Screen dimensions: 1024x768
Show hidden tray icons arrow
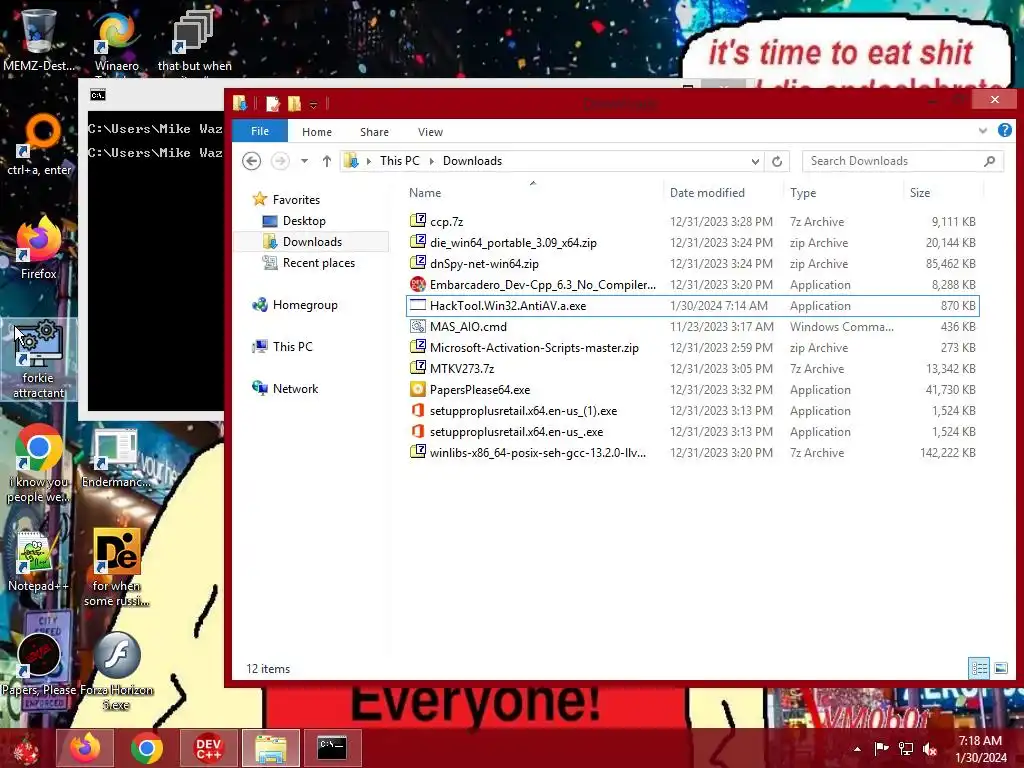(857, 748)
